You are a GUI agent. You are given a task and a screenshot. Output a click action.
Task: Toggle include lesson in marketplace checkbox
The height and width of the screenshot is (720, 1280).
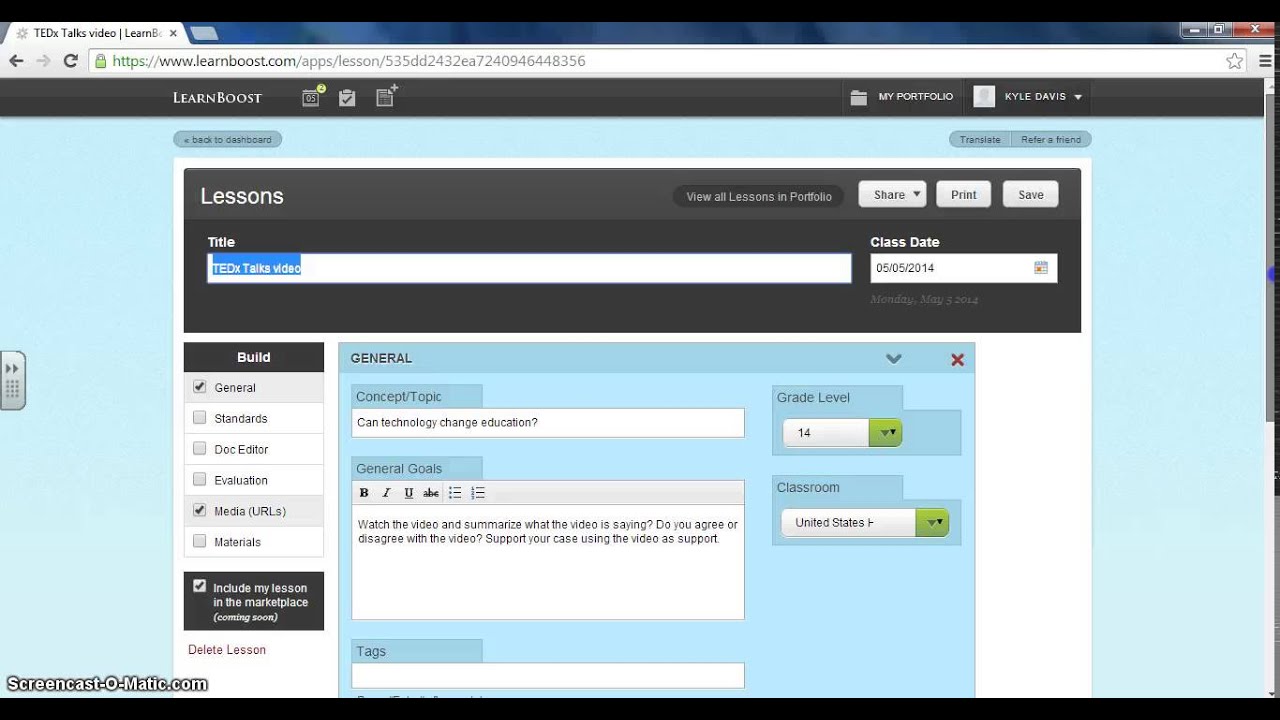click(199, 587)
